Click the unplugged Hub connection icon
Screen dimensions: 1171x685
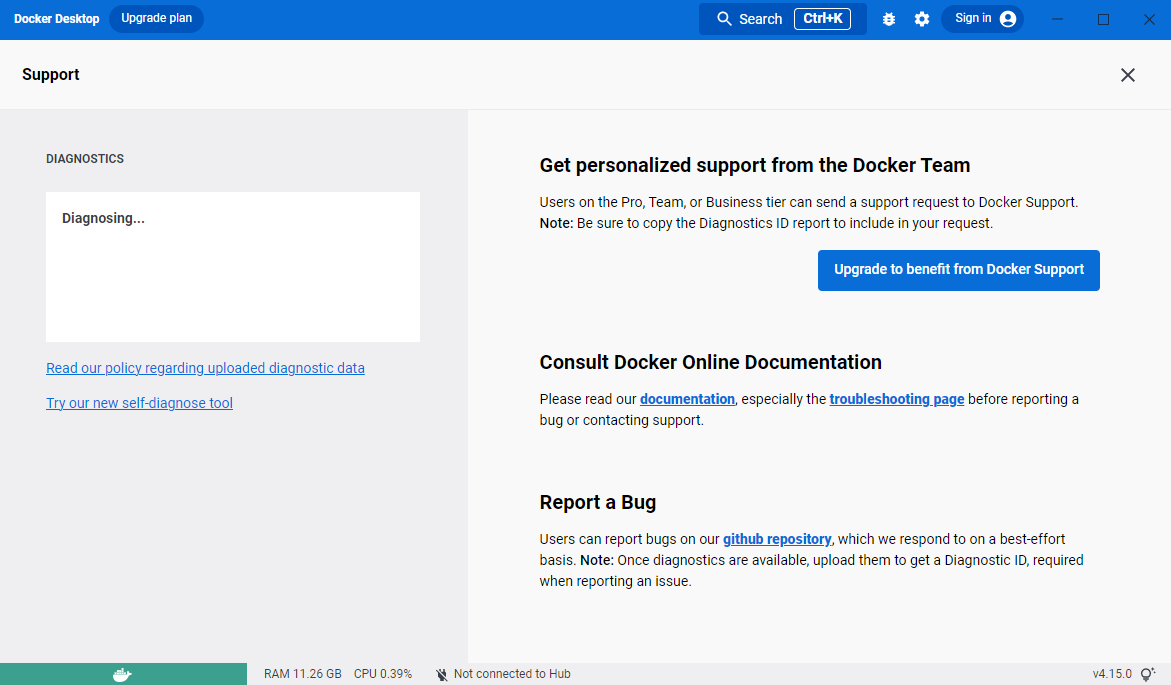coord(442,674)
